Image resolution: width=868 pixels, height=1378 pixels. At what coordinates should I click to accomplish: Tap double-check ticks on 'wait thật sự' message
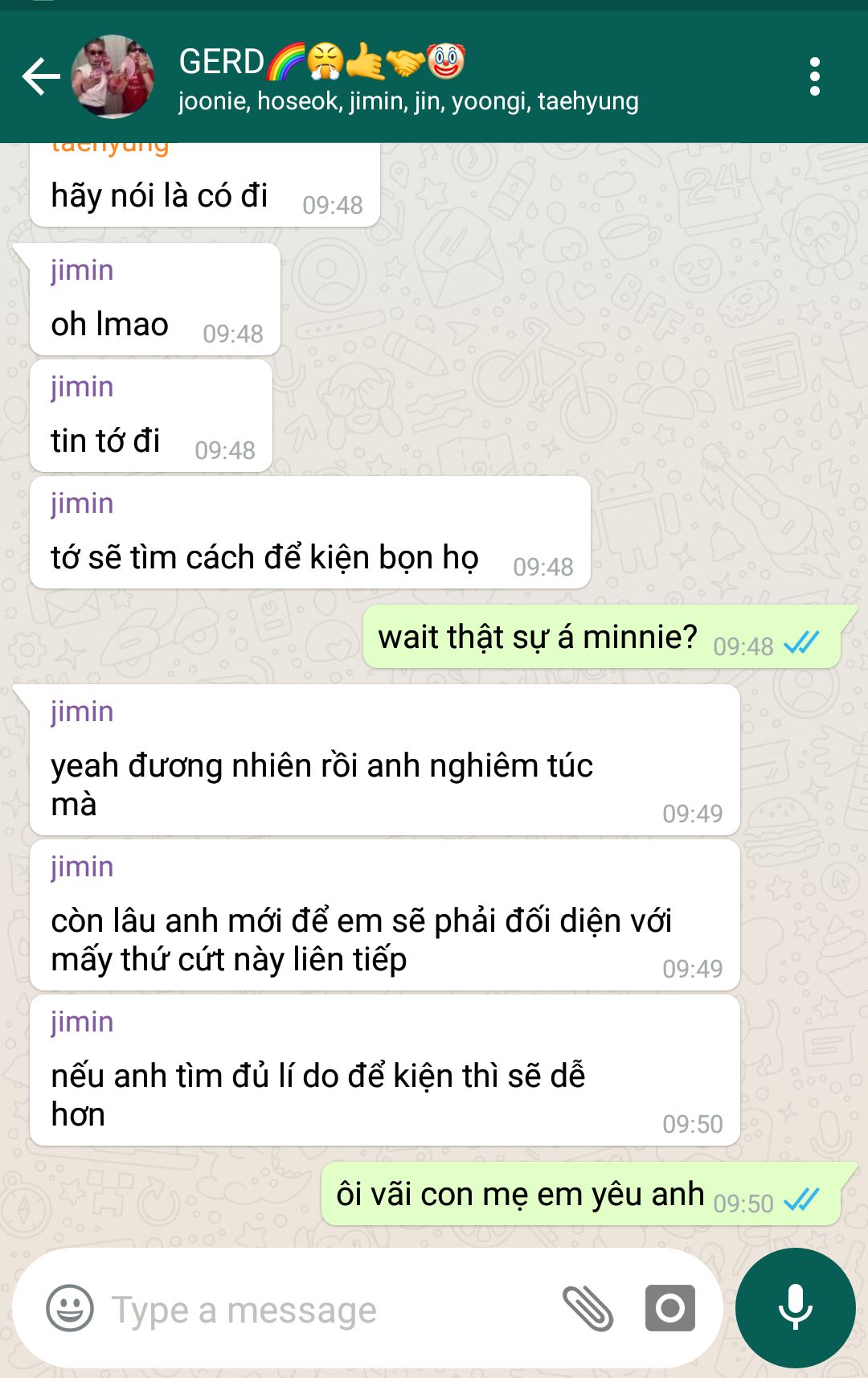coord(801,642)
